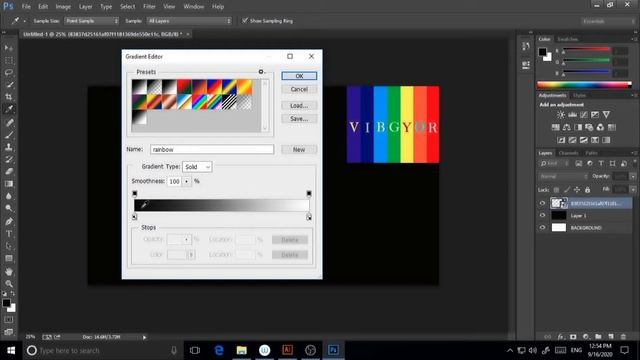Open the workspace Essentials dropdown
This screenshot has height=360, width=640.
pos(608,21)
